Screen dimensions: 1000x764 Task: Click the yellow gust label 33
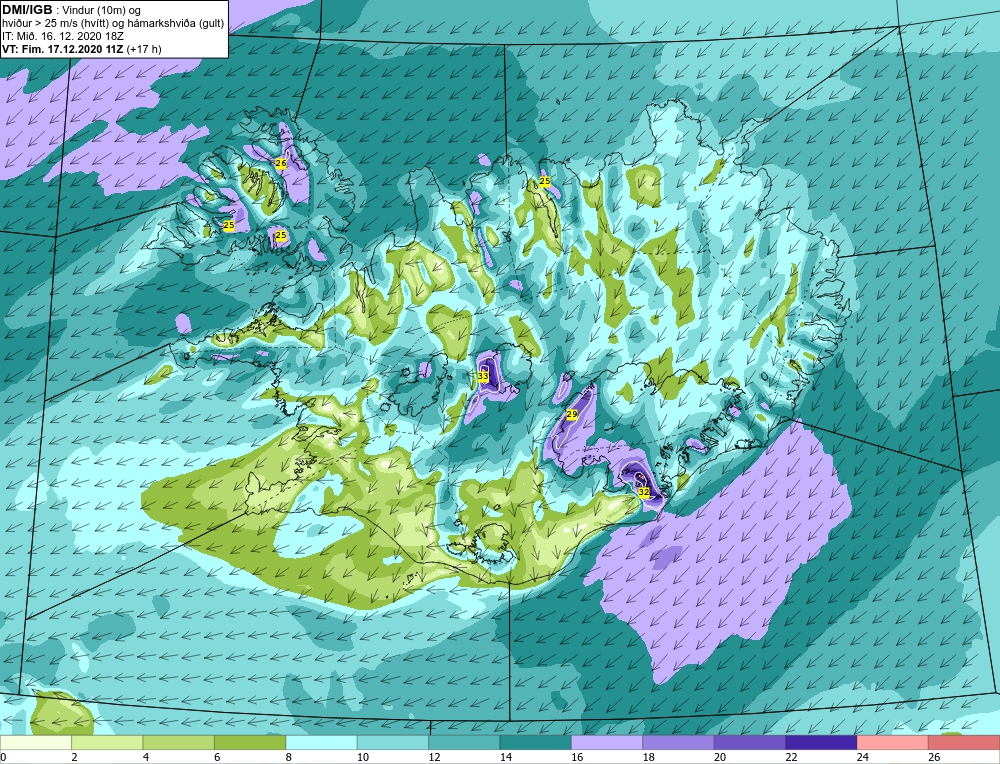tap(483, 377)
